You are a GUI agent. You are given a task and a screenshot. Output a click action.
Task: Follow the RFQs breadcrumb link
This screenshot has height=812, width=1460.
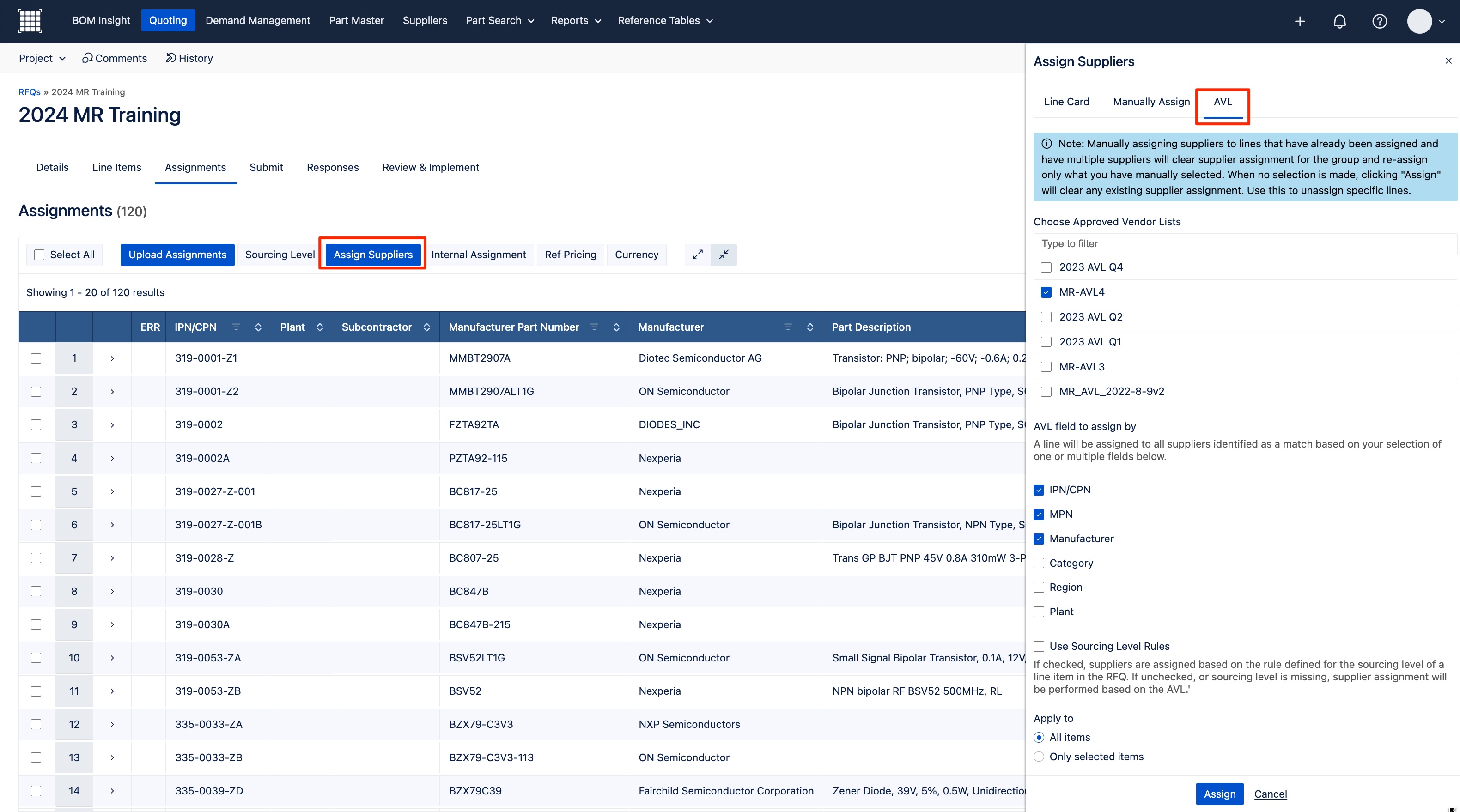pos(30,92)
